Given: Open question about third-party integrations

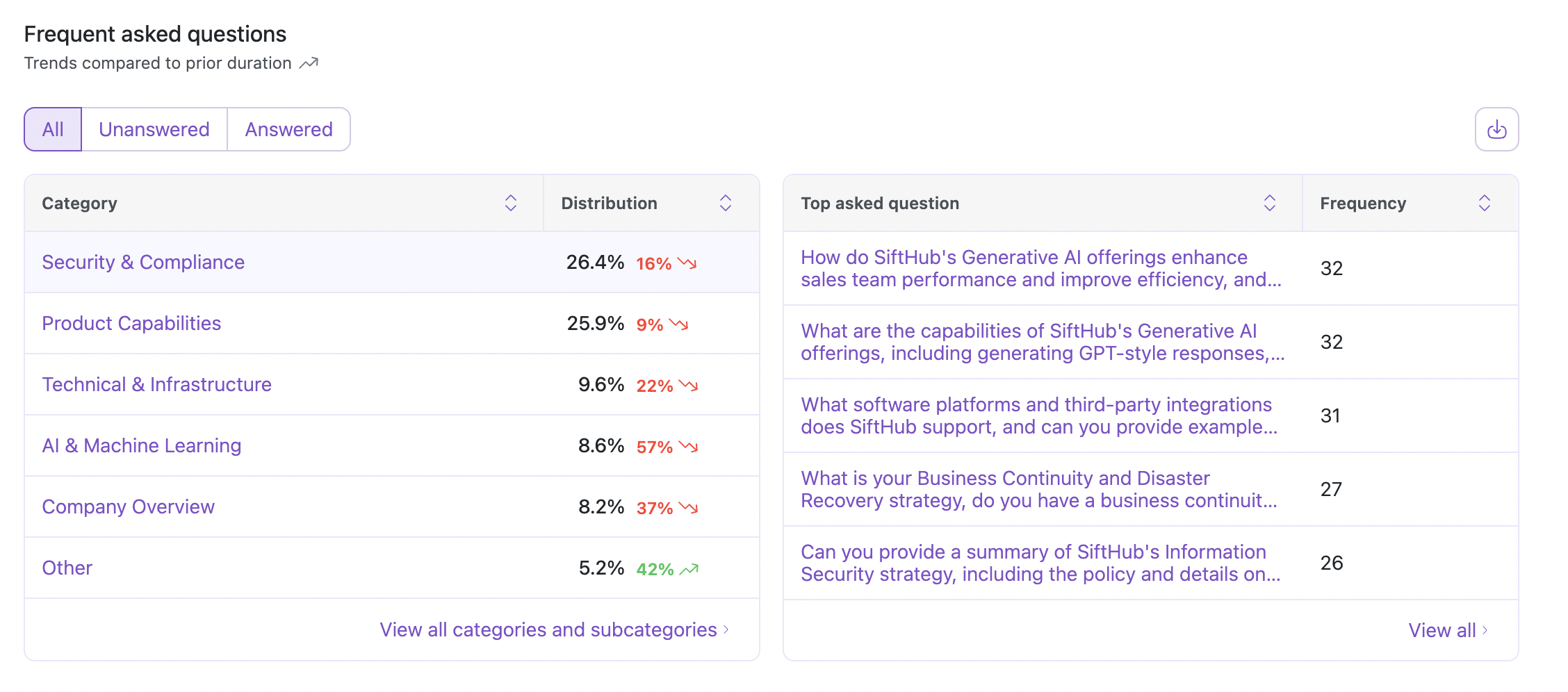Looking at the screenshot, I should click(x=1038, y=415).
